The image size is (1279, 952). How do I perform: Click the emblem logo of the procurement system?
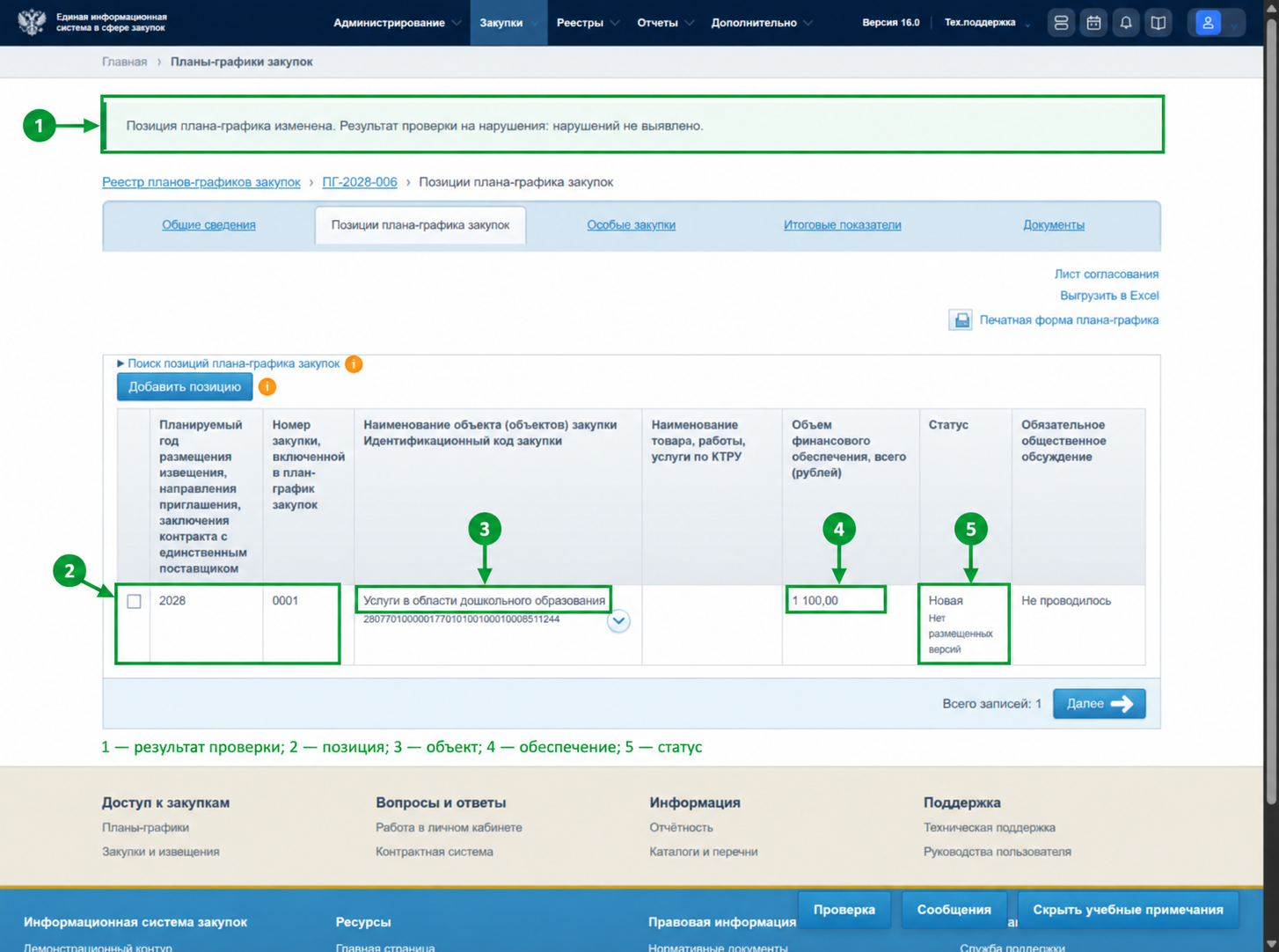32,22
